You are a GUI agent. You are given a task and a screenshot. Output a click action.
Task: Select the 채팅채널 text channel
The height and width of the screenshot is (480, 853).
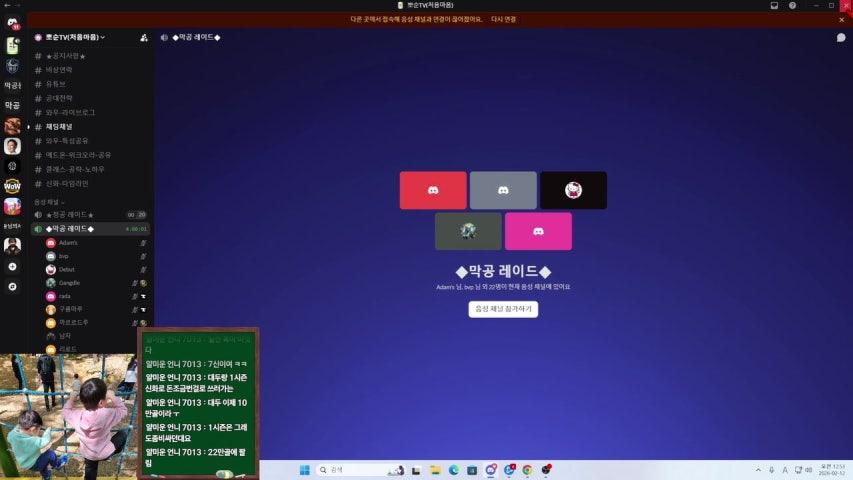[x=60, y=127]
